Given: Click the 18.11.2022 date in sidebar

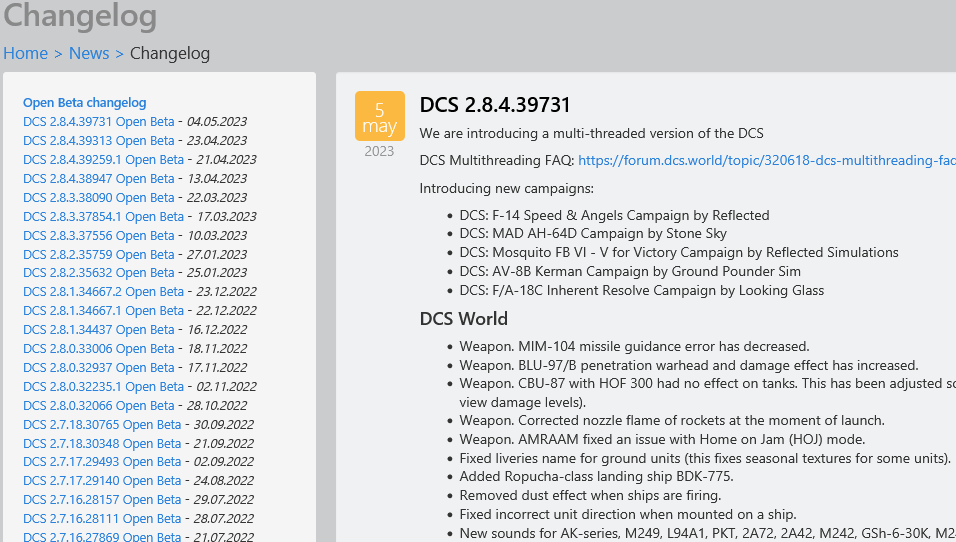Looking at the screenshot, I should coord(217,349).
